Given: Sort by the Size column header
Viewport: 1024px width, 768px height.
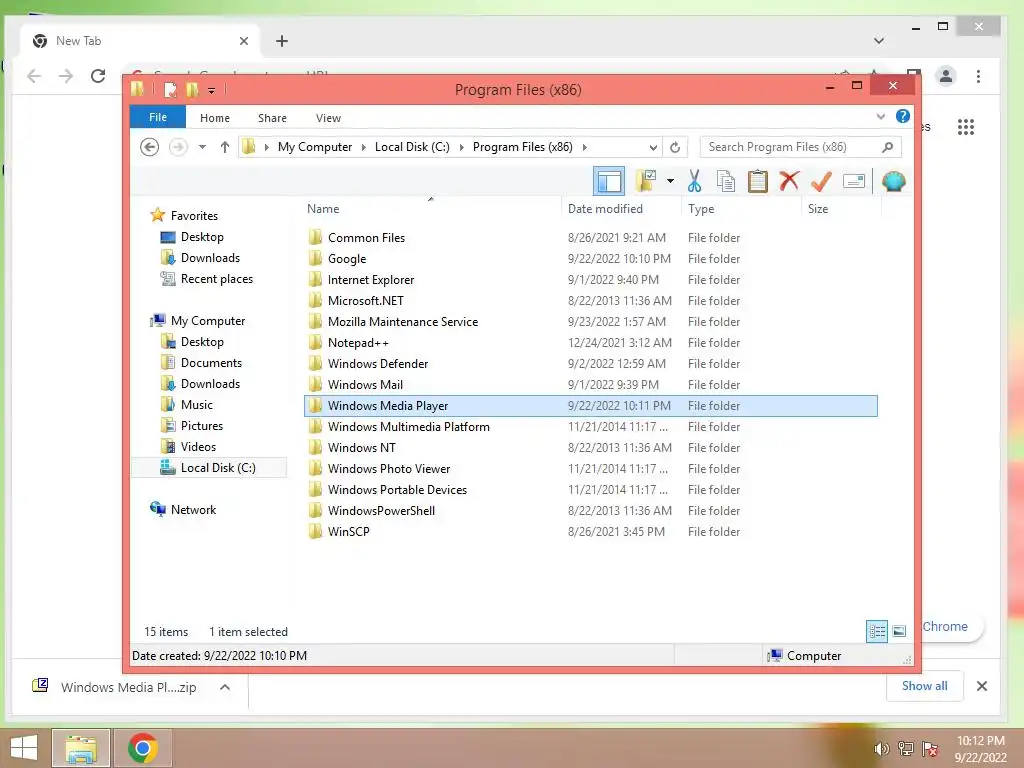Looking at the screenshot, I should pyautogui.click(x=841, y=208).
